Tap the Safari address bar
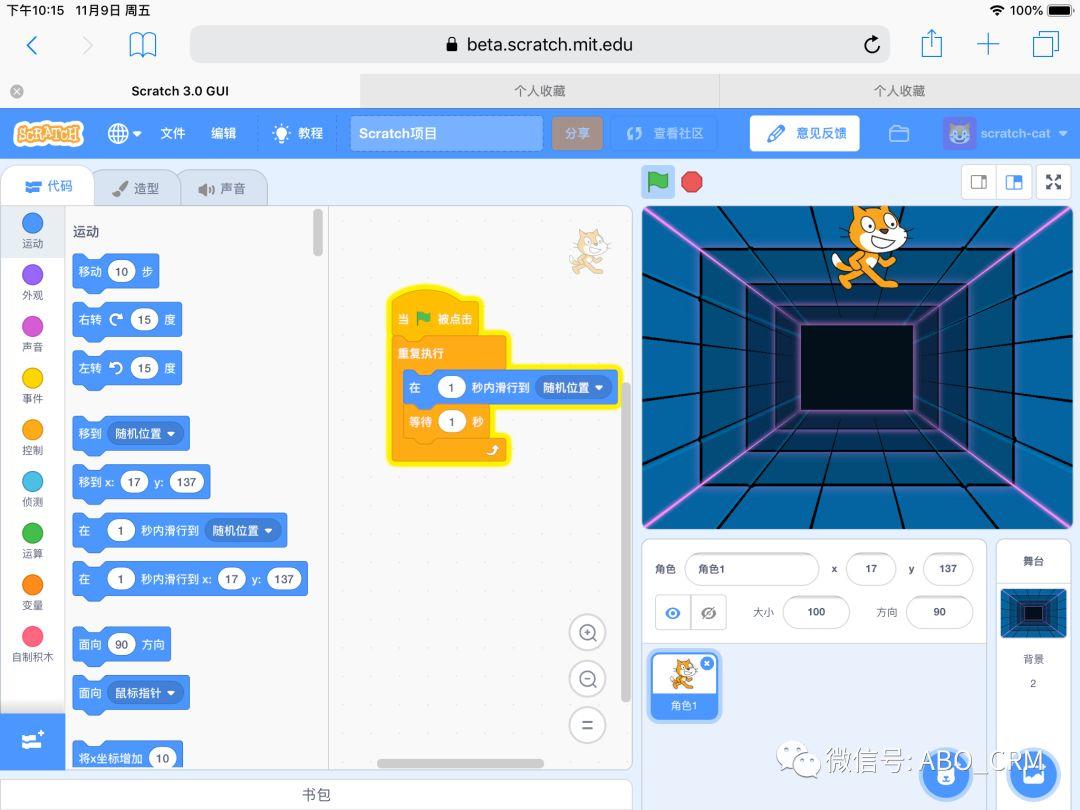1080x810 pixels. click(x=539, y=45)
